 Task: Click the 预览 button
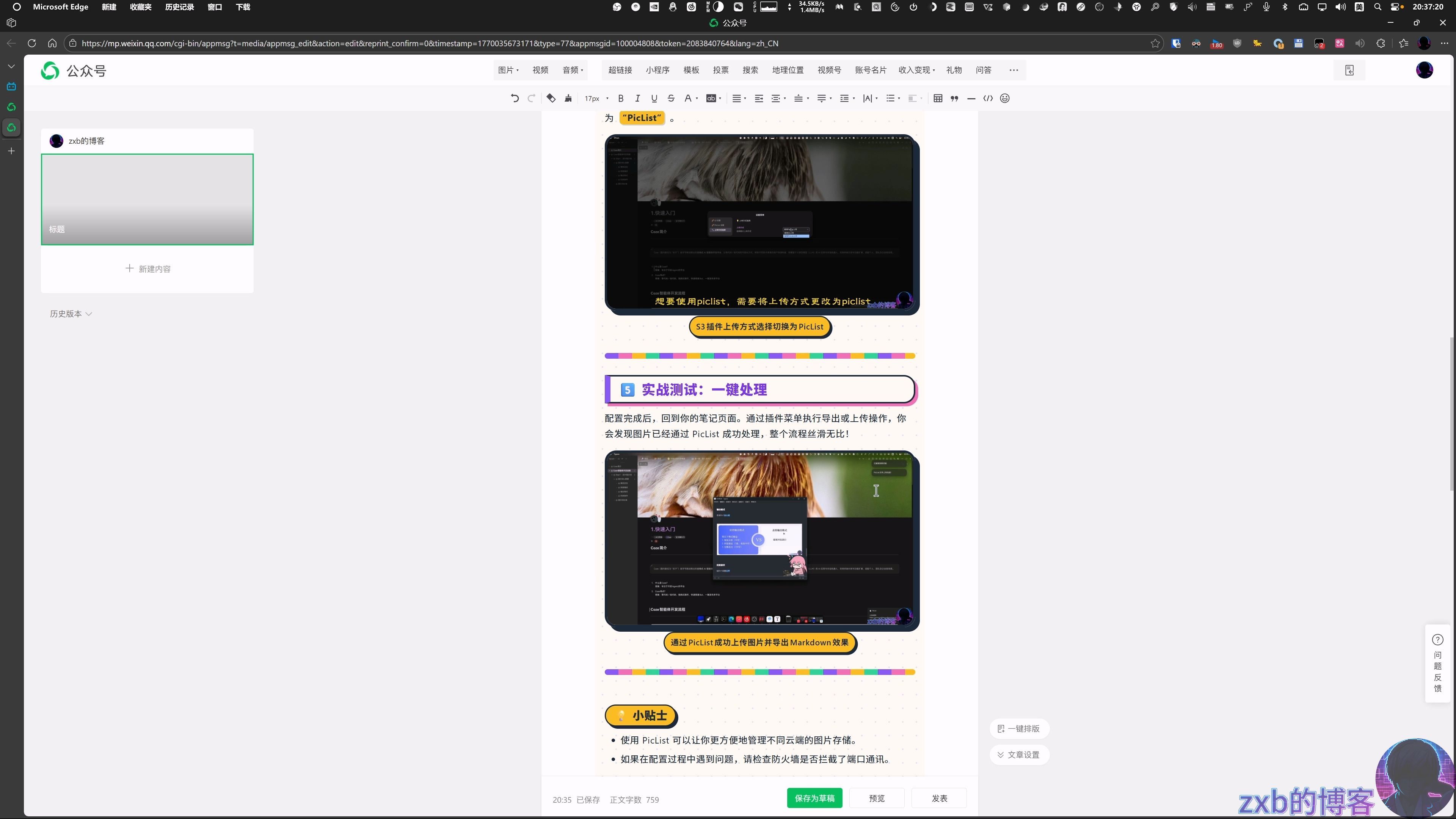[x=877, y=798]
